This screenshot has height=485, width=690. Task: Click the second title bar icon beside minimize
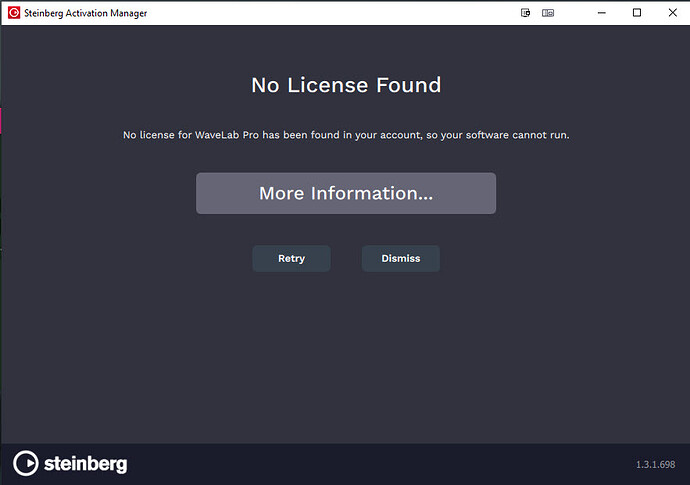pos(548,13)
